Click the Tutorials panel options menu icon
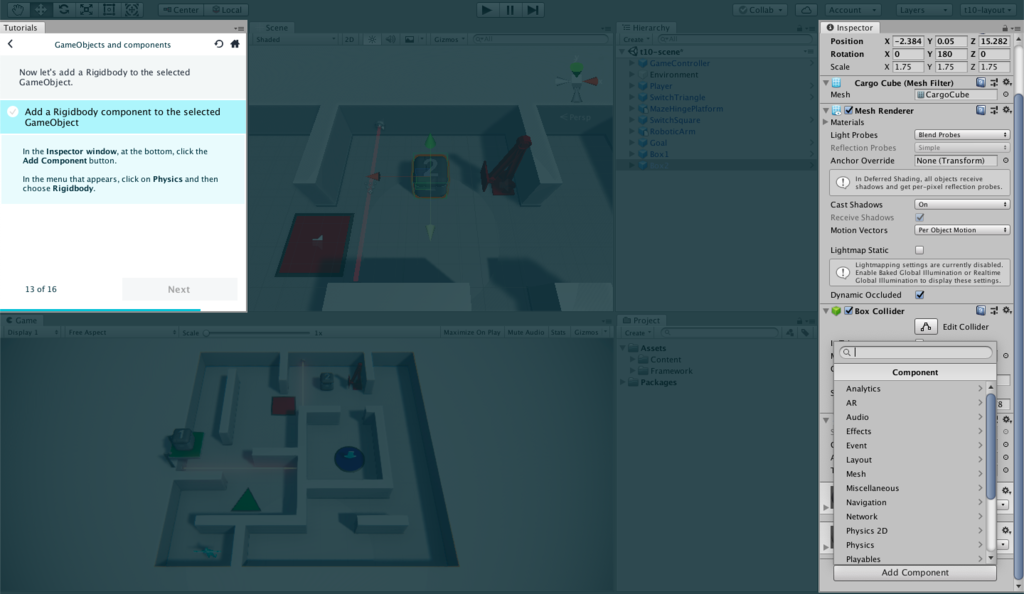Viewport: 1024px width, 594px height. 239,28
